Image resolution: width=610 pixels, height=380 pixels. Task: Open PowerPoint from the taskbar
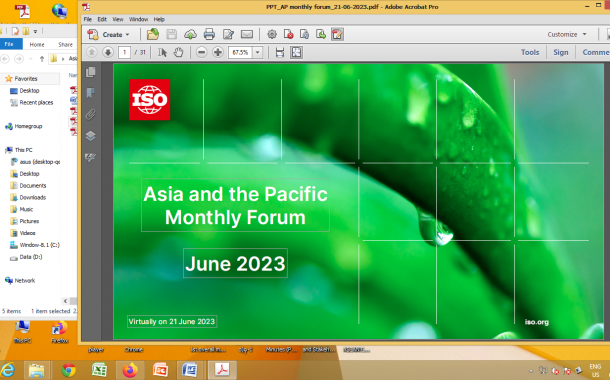(x=160, y=370)
